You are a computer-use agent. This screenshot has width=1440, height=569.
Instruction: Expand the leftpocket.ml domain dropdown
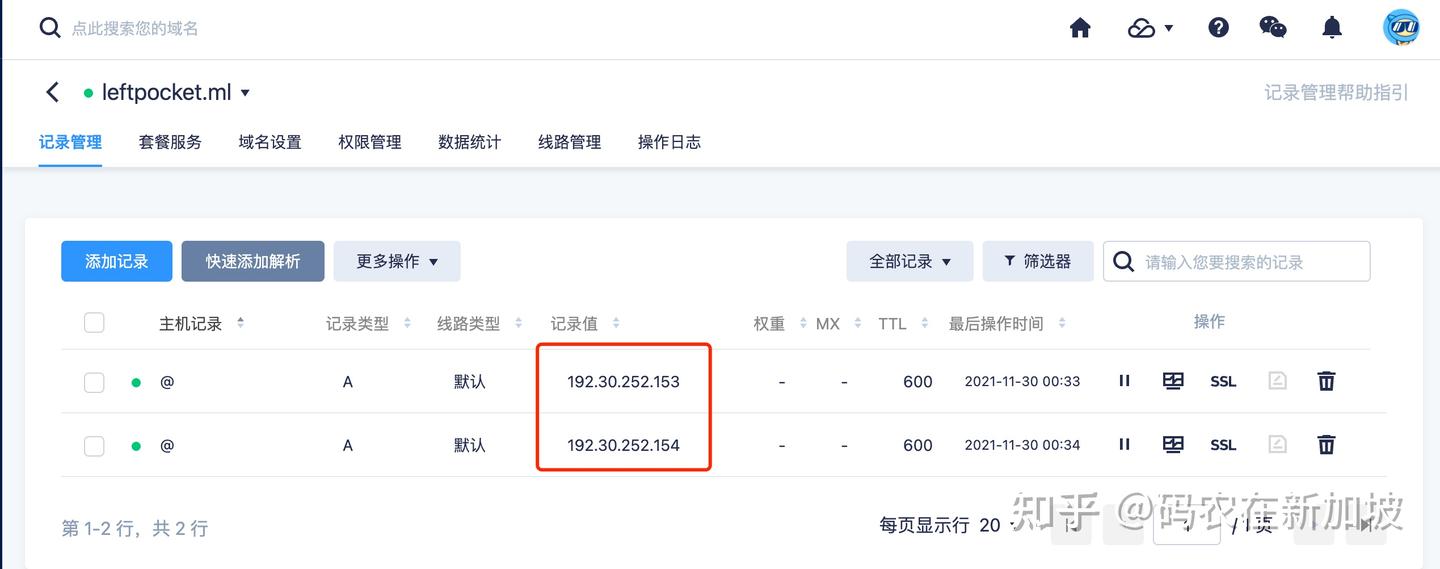(x=245, y=93)
